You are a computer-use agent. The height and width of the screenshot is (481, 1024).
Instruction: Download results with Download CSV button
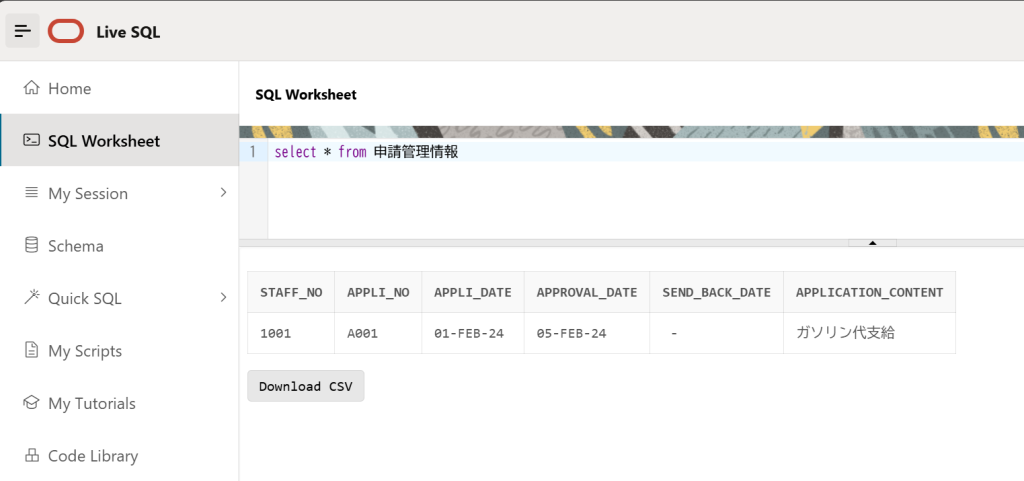[306, 386]
